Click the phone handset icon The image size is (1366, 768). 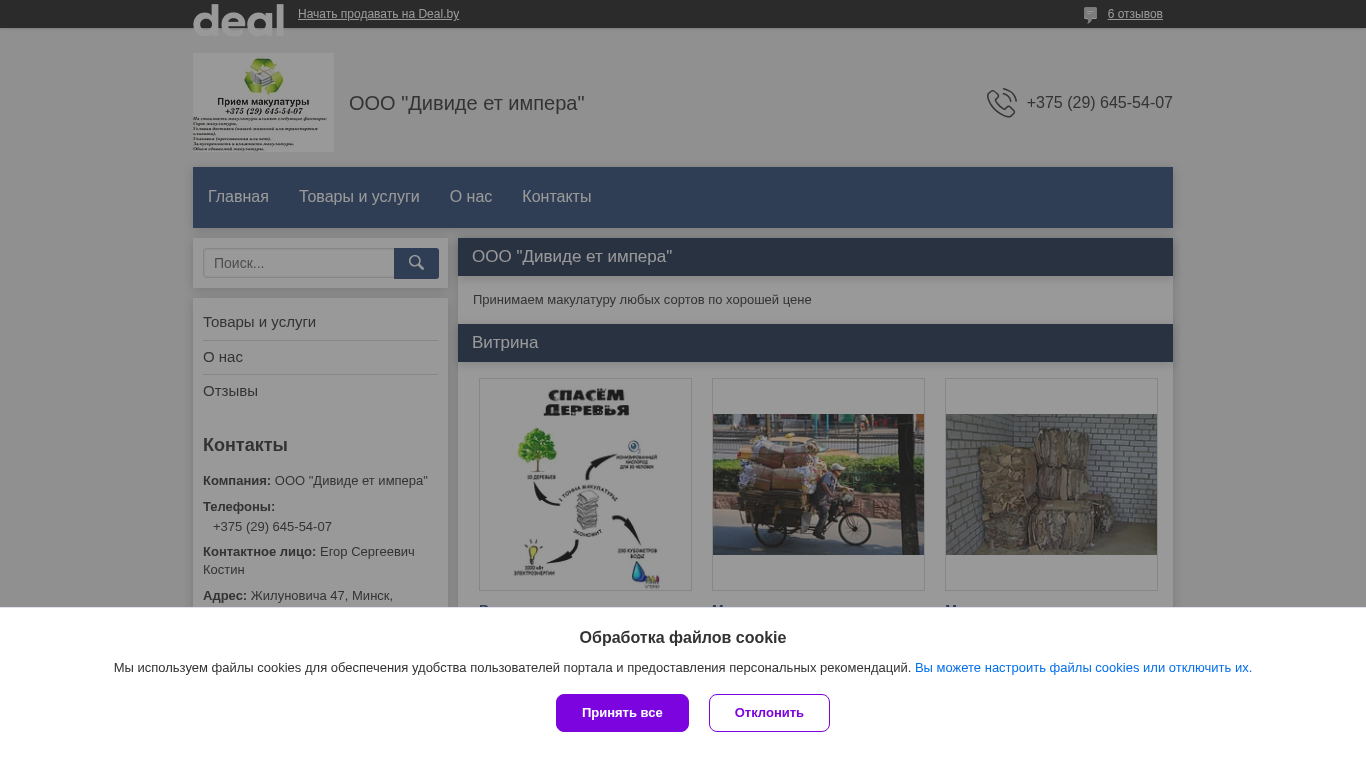click(x=1001, y=103)
